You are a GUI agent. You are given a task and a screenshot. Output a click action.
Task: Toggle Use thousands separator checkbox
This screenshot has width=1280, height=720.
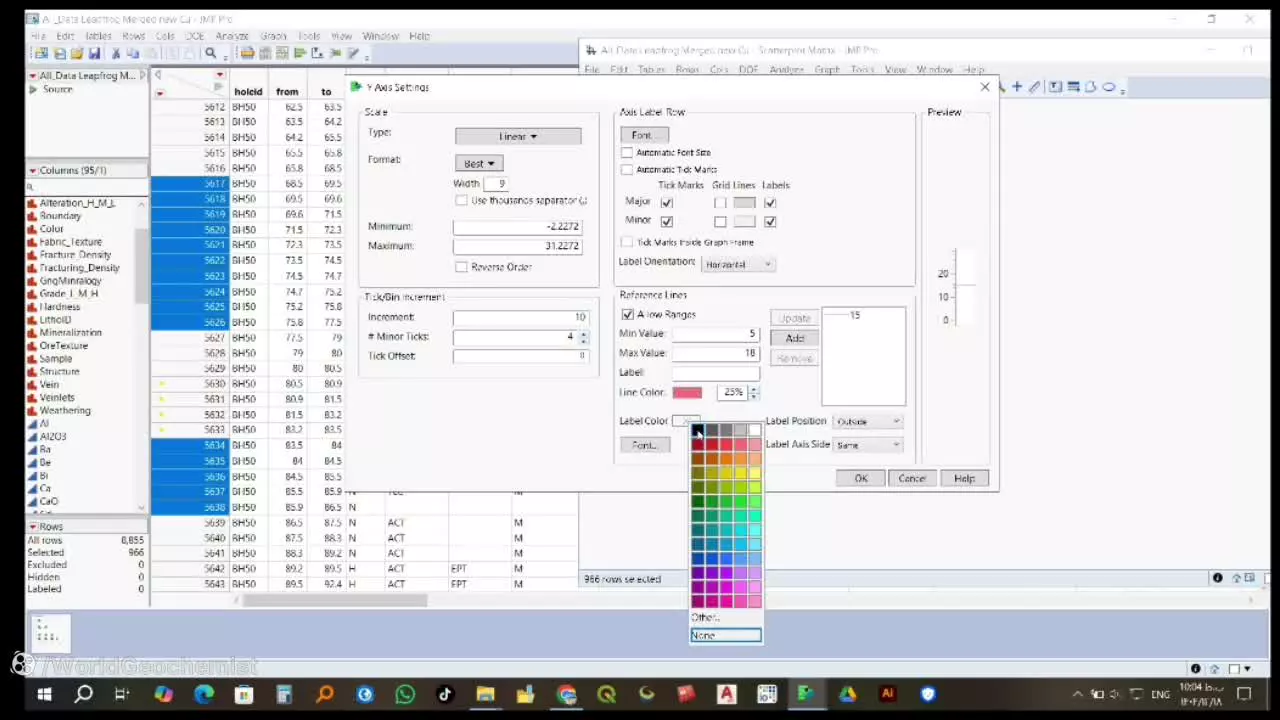[x=461, y=200]
